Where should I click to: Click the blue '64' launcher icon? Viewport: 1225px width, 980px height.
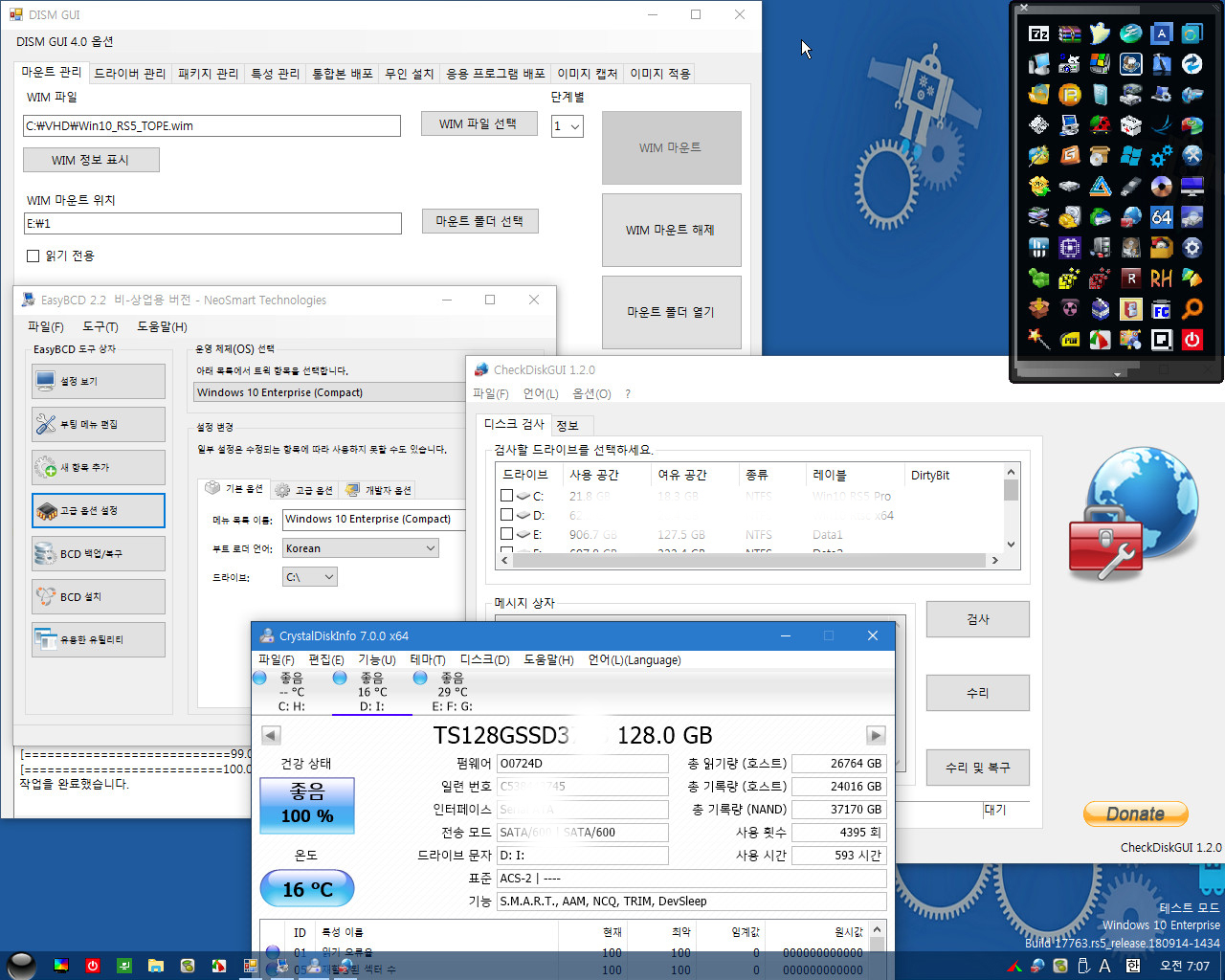pyautogui.click(x=1161, y=216)
